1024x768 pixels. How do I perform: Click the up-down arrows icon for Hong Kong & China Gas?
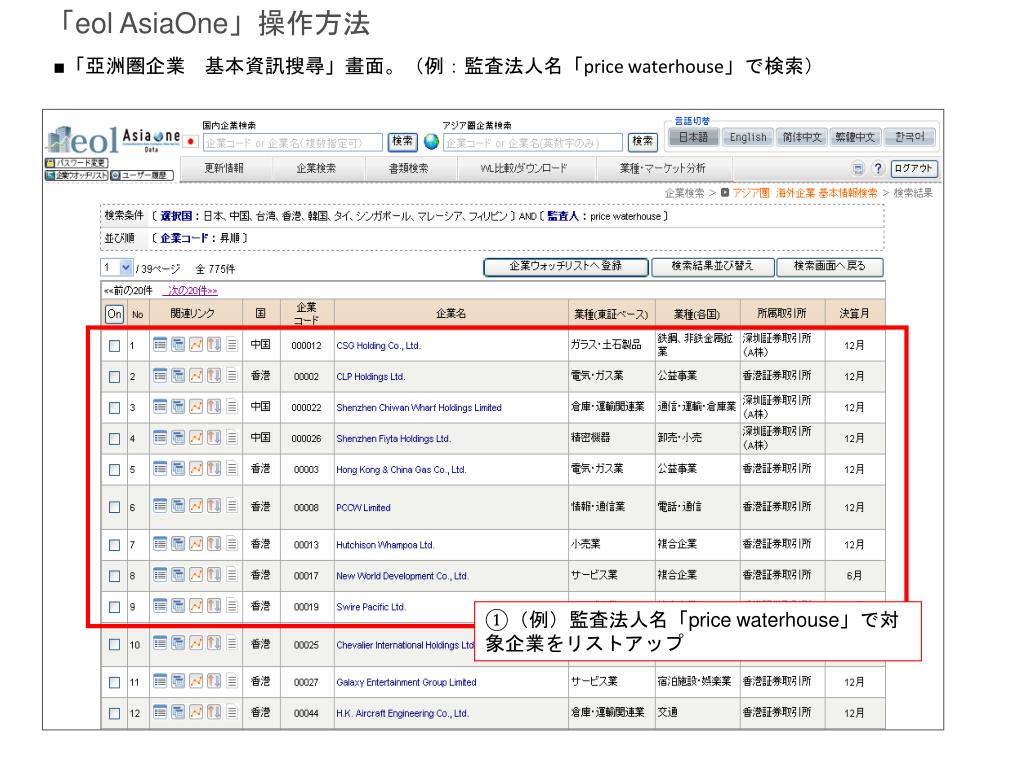[214, 468]
